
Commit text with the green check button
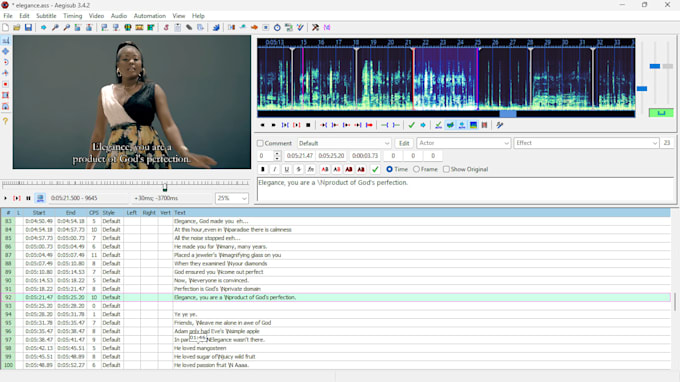375,169
